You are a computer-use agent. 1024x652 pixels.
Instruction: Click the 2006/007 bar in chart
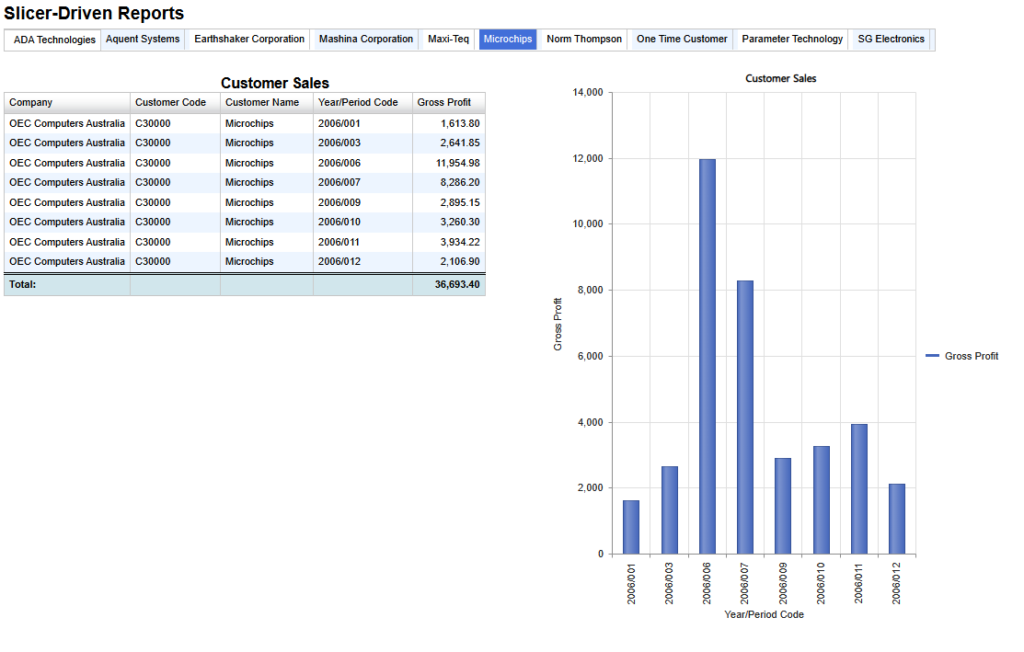click(745, 417)
